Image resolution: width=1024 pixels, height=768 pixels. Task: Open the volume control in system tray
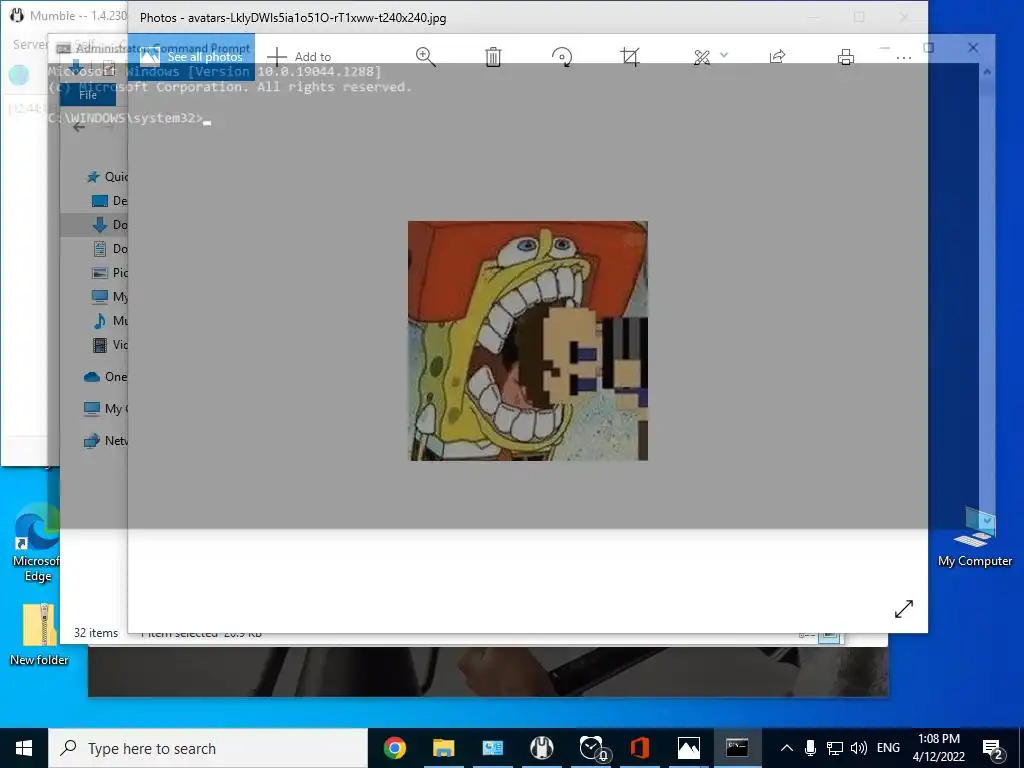(859, 748)
